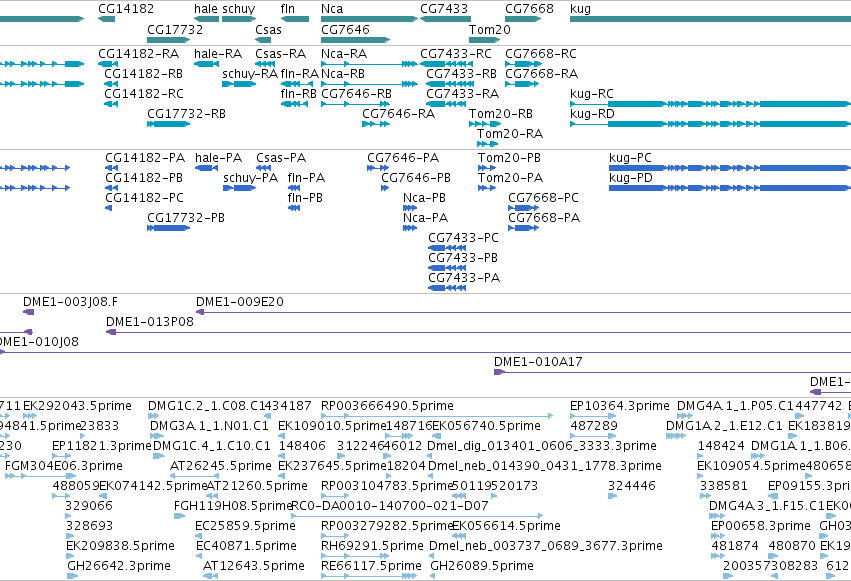851x581 pixels.
Task: Click EST DMG3A.1_1.N01.C1
Action: click(x=209, y=426)
